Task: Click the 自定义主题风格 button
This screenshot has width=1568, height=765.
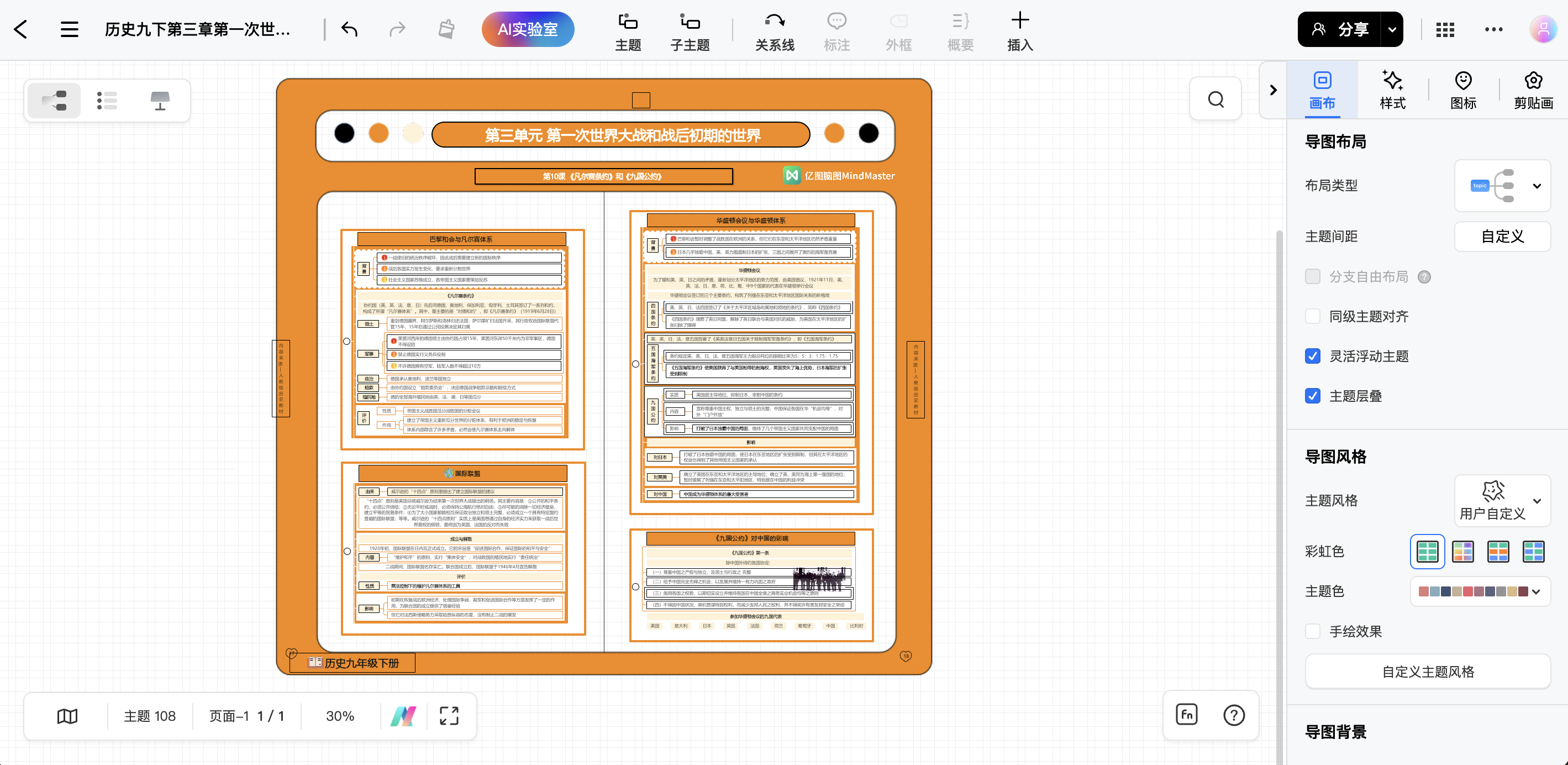Action: tap(1428, 671)
